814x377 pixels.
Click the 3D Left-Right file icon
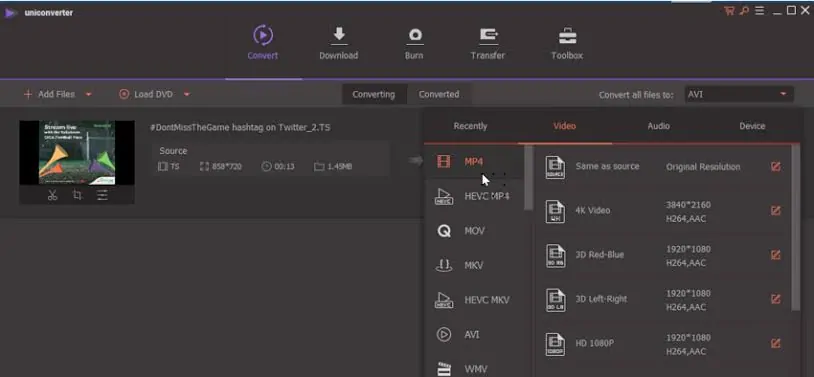(555, 300)
